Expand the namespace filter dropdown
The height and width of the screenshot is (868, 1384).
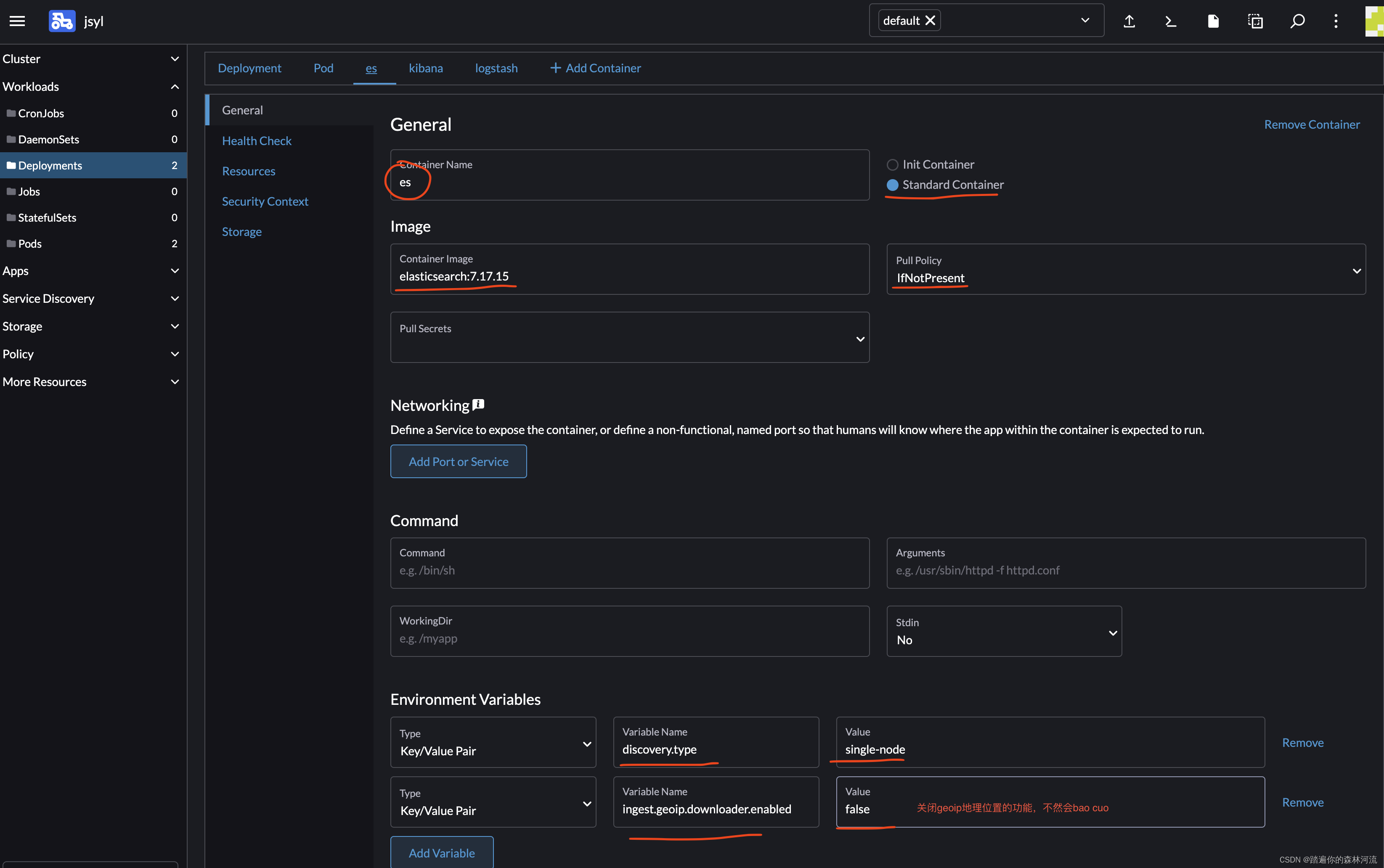tap(1085, 20)
